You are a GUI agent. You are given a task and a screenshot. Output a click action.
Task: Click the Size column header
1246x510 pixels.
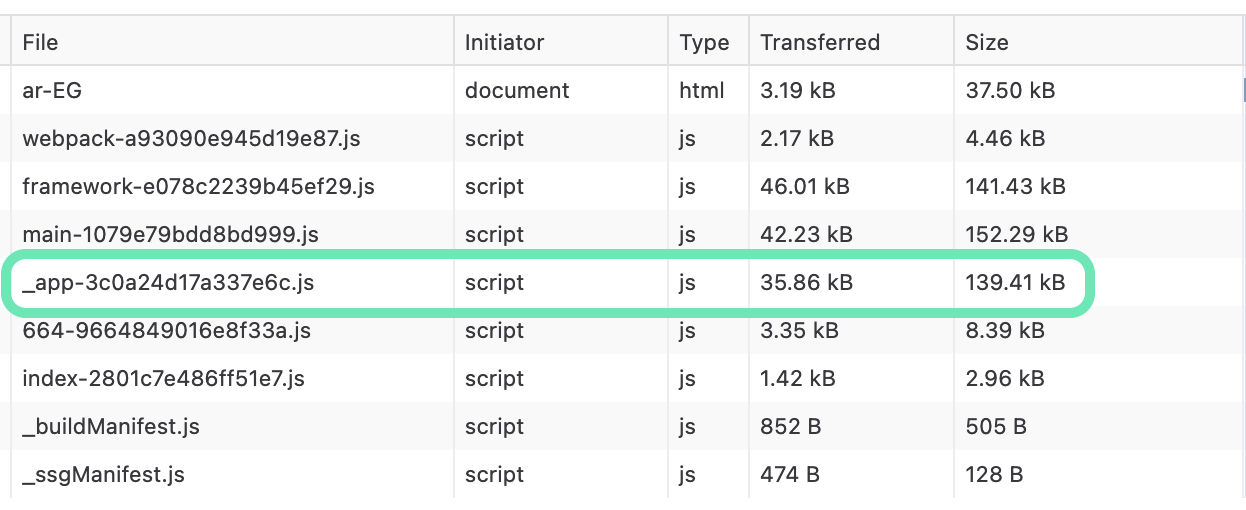coord(986,42)
